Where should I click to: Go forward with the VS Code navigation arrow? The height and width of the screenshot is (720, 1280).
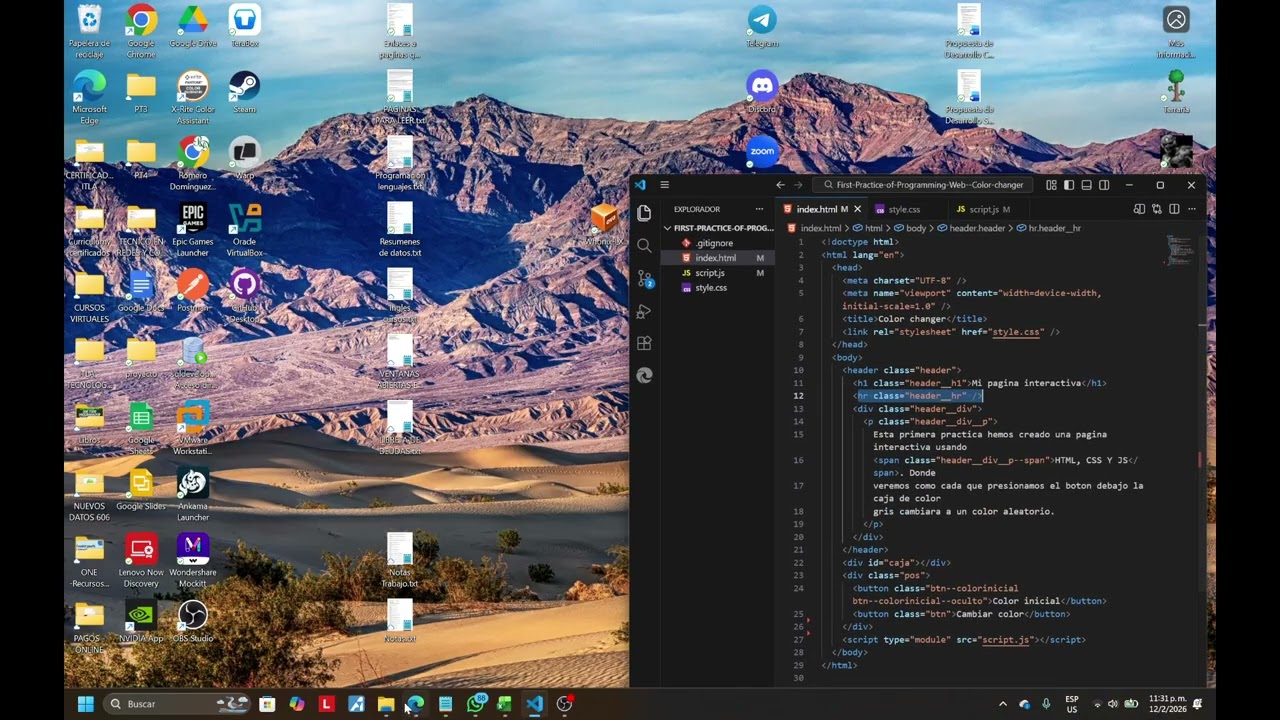798,185
